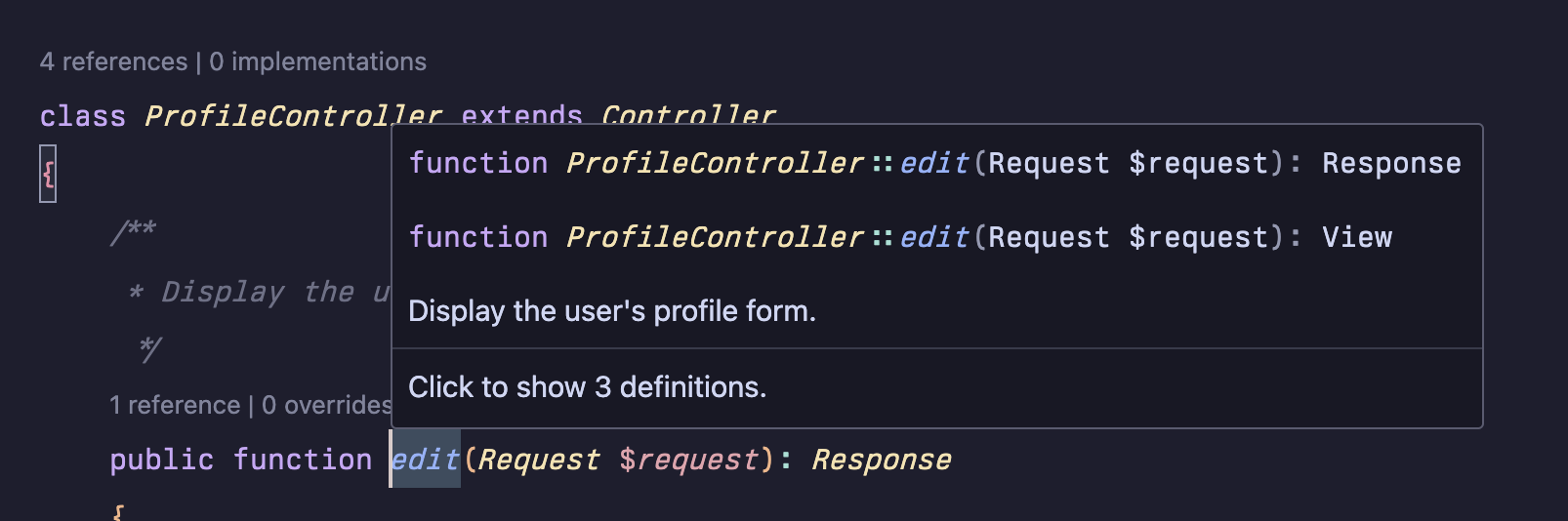
Task: Click the non-italic "Response" type in tooltip's first signature
Action: point(1391,163)
